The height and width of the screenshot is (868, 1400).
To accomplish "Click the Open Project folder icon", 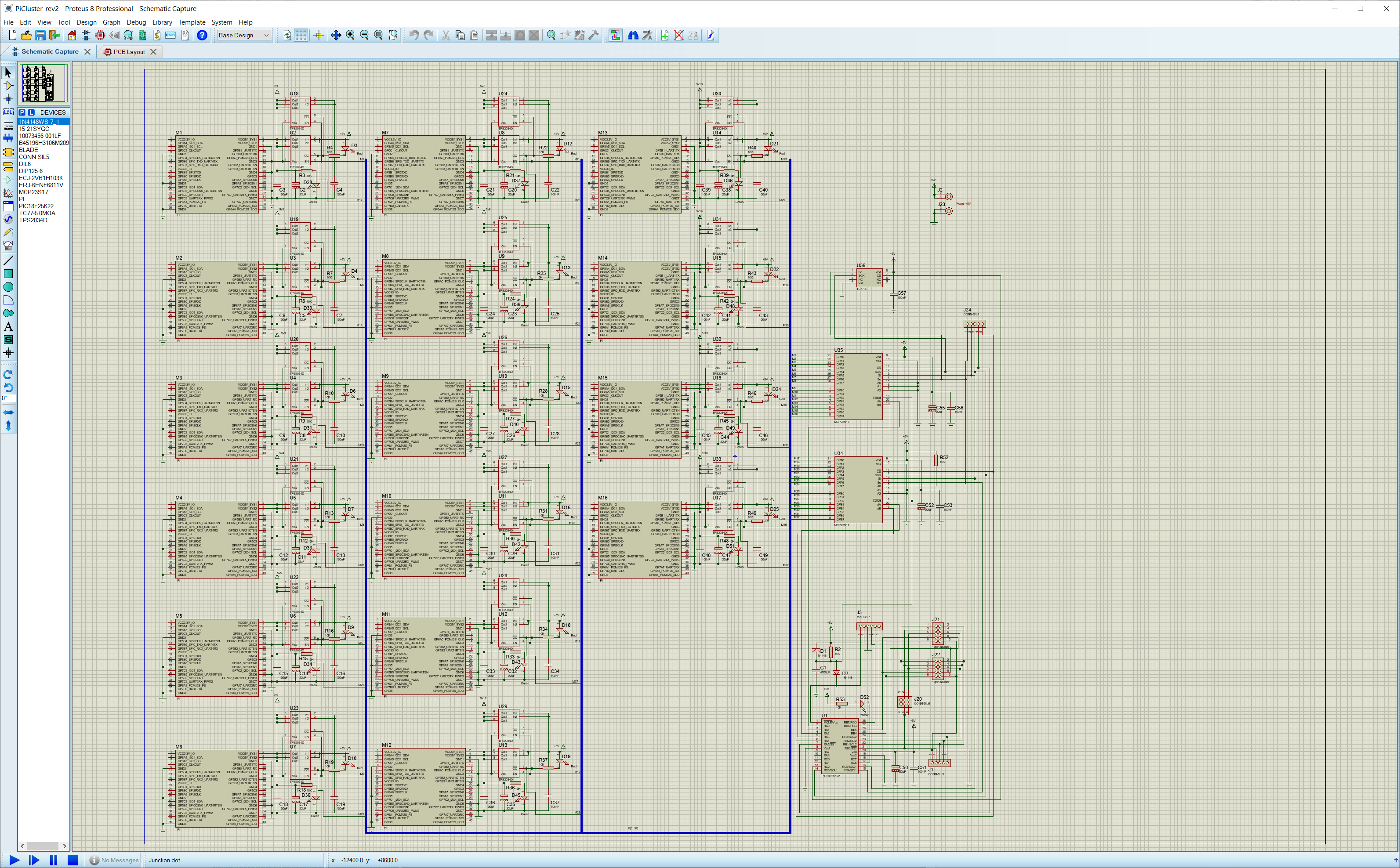I will [26, 35].
